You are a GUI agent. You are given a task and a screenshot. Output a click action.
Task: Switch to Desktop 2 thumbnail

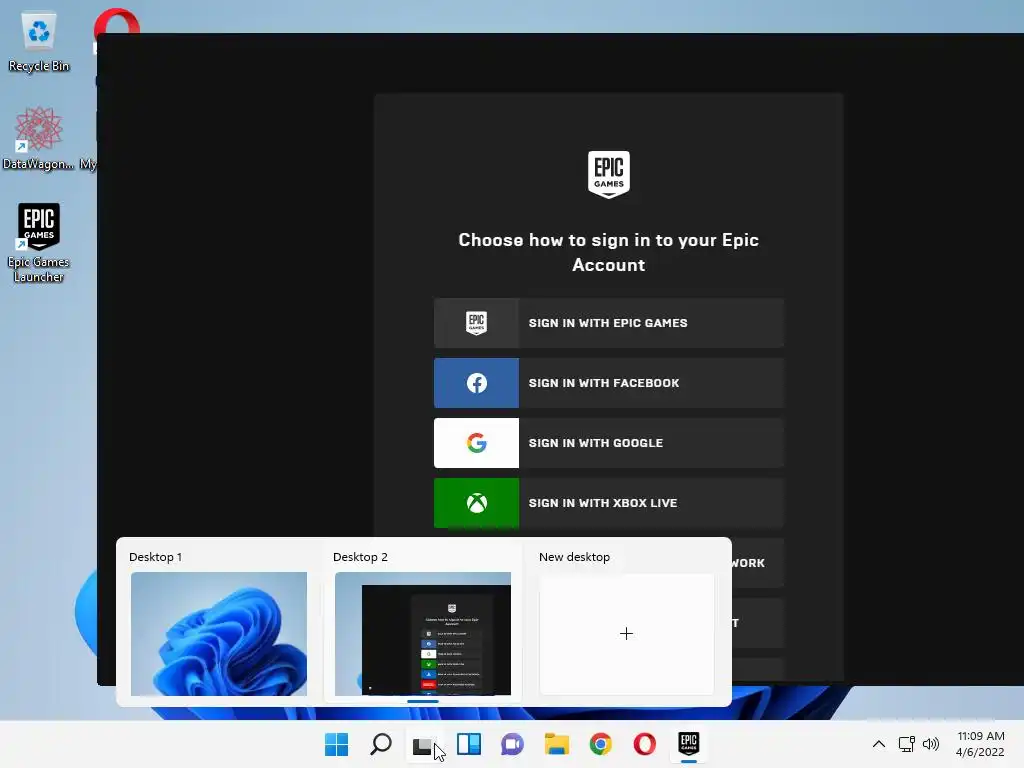pos(423,633)
